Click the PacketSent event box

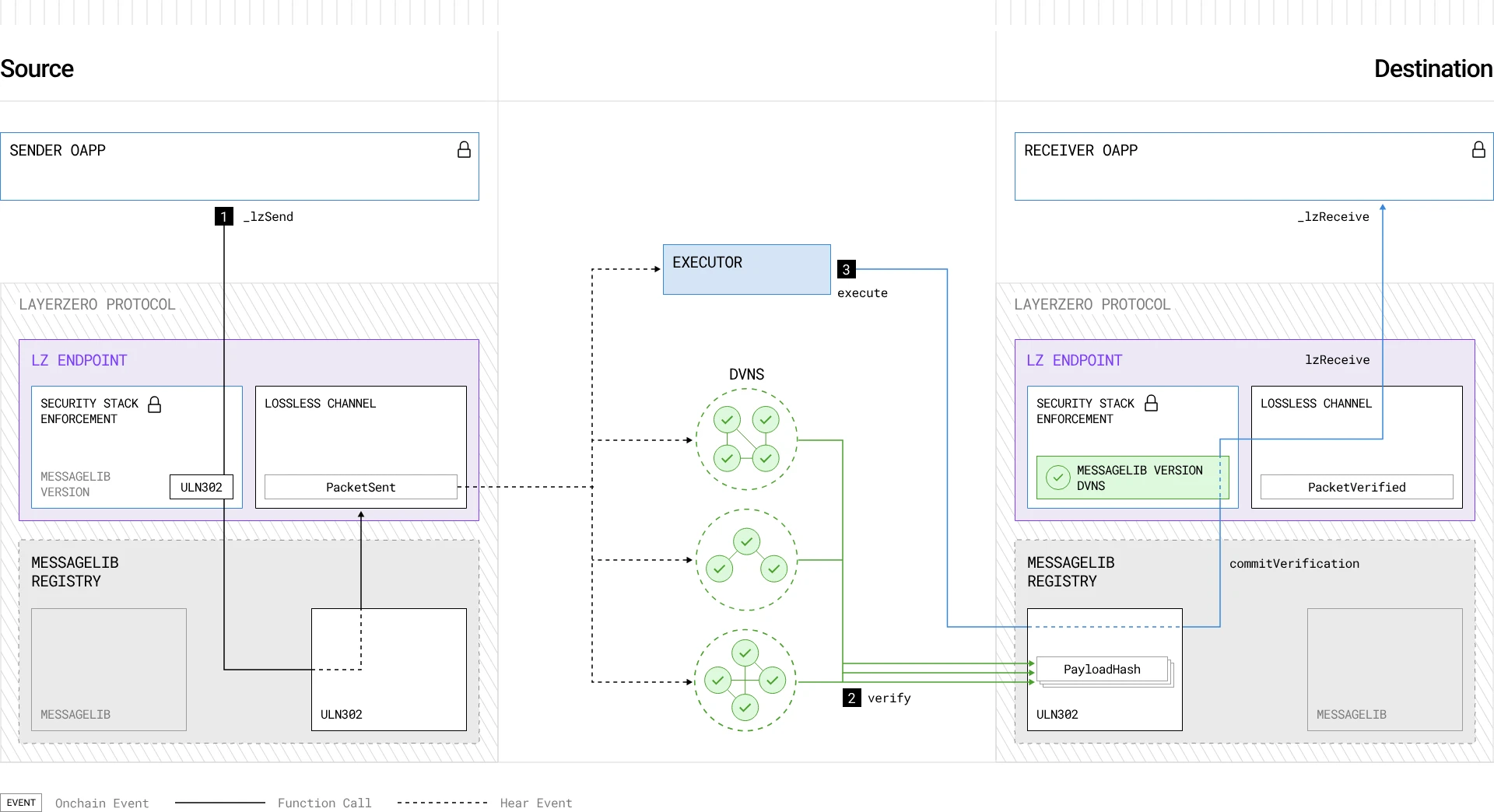pyautogui.click(x=360, y=487)
